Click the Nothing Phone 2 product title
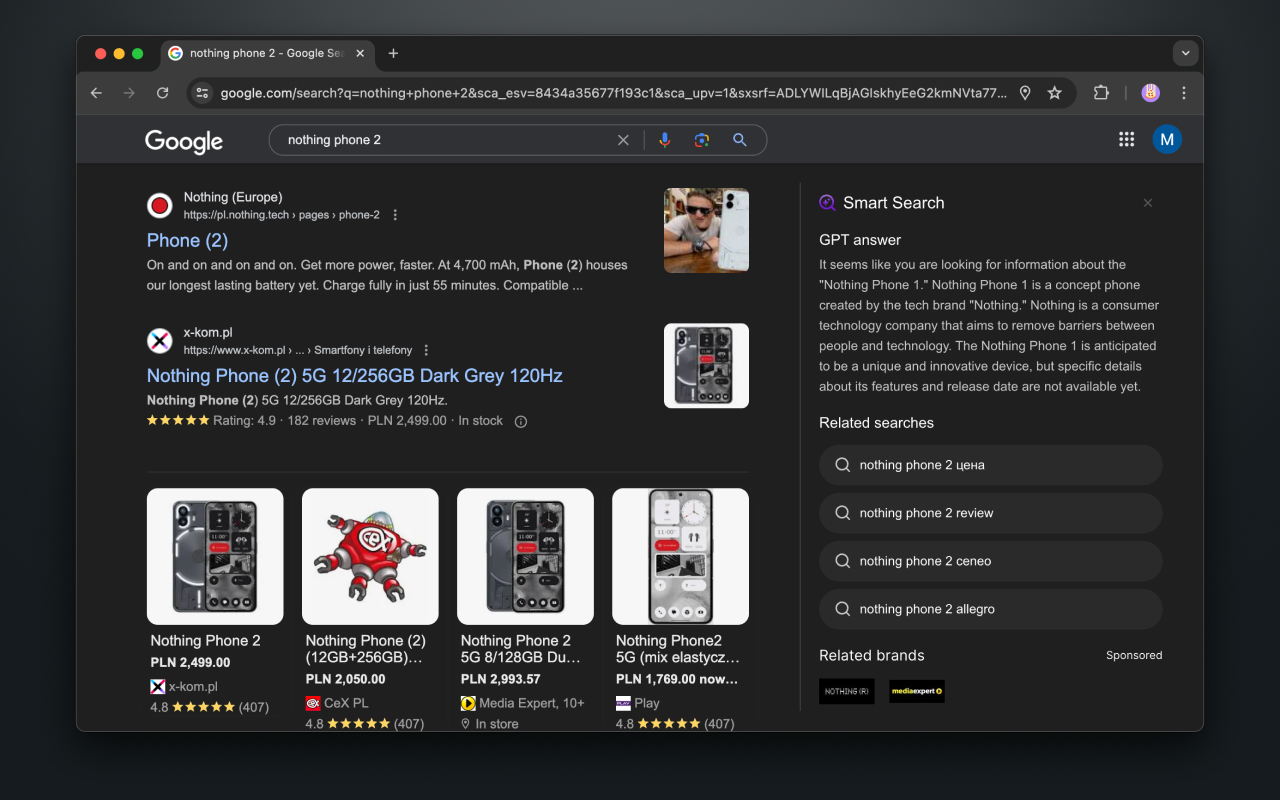 click(205, 641)
